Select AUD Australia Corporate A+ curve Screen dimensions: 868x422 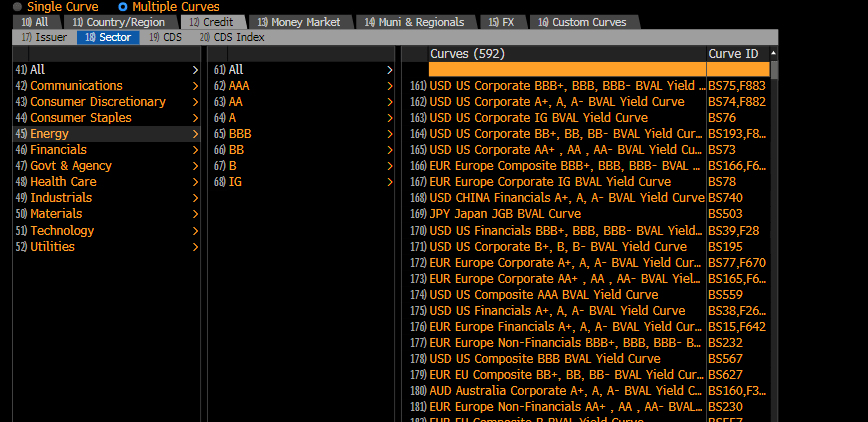tap(567, 391)
